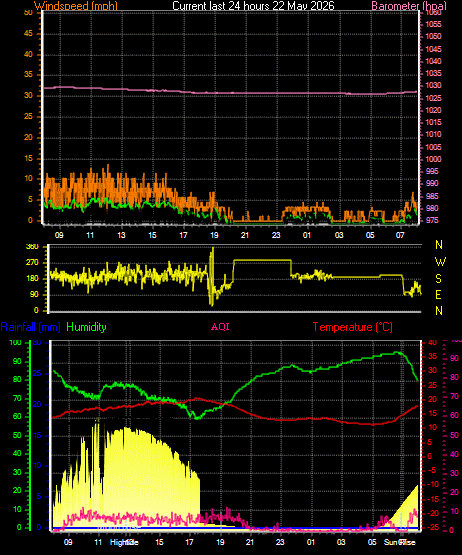Select the pink AQI legend label
The height and width of the screenshot is (555, 462).
220,326
